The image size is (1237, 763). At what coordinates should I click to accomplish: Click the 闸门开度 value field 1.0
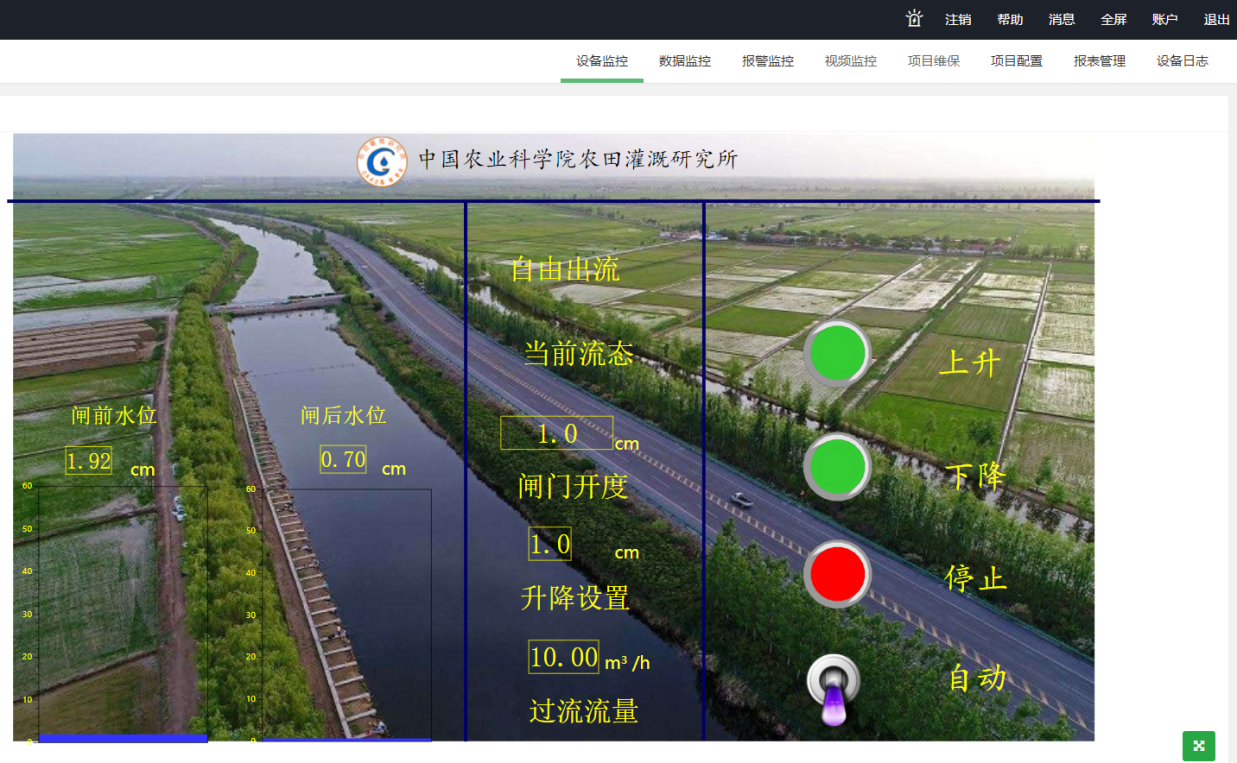(557, 433)
